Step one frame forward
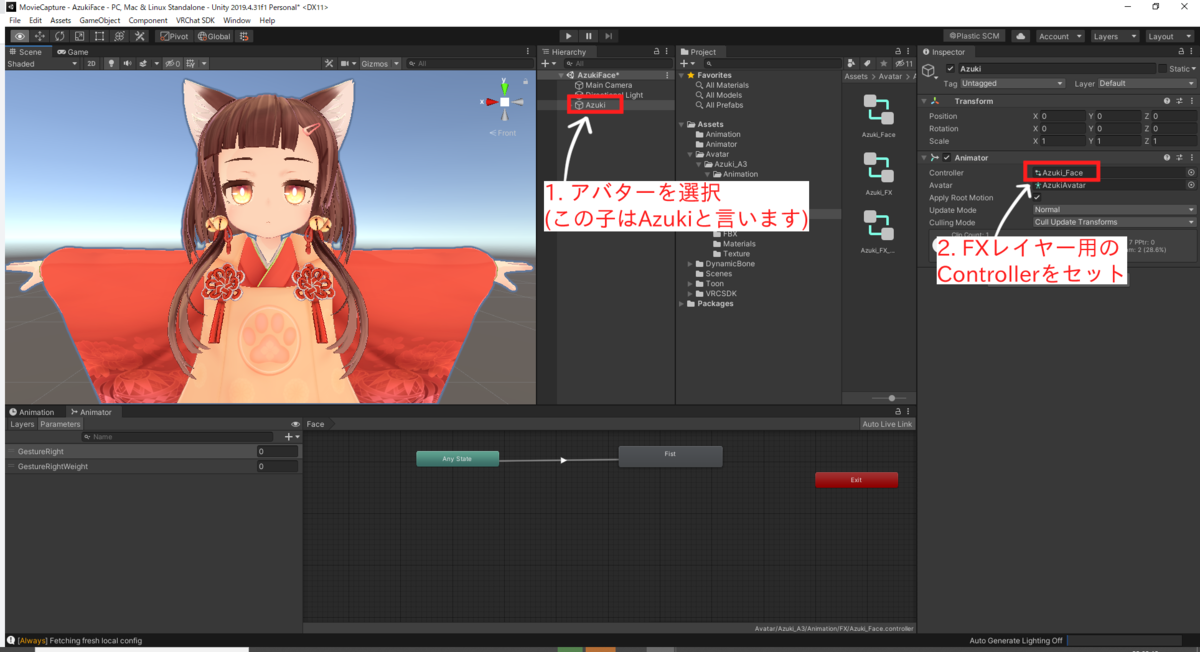This screenshot has width=1200, height=652. click(x=608, y=36)
